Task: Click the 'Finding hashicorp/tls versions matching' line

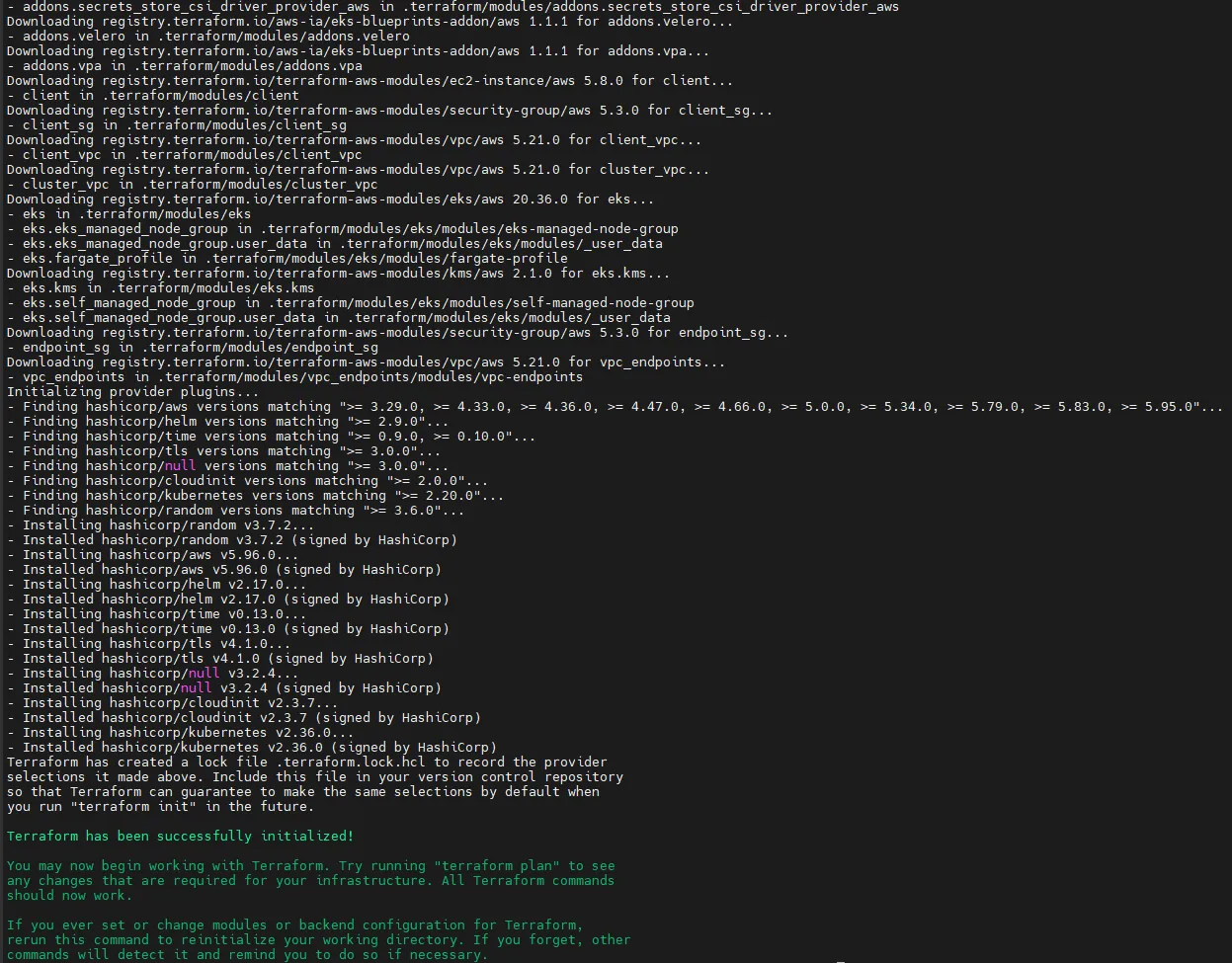Action: [x=224, y=451]
